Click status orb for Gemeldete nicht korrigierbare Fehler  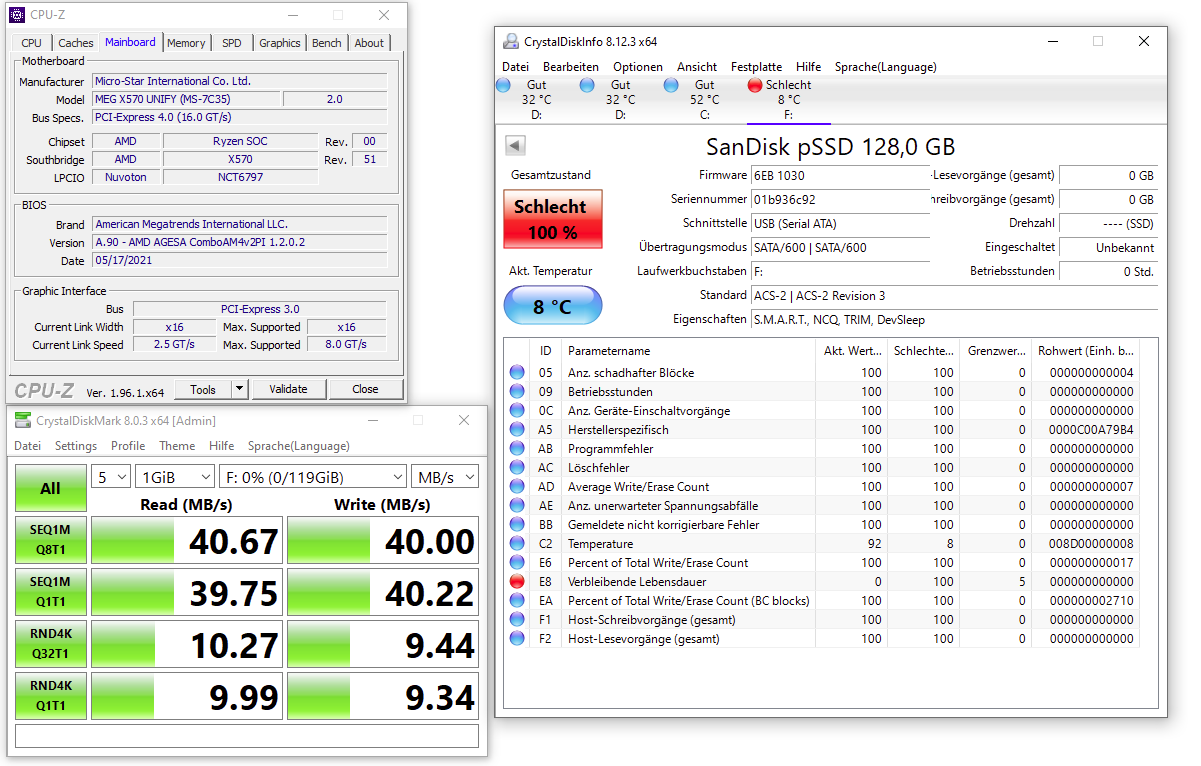click(x=517, y=524)
